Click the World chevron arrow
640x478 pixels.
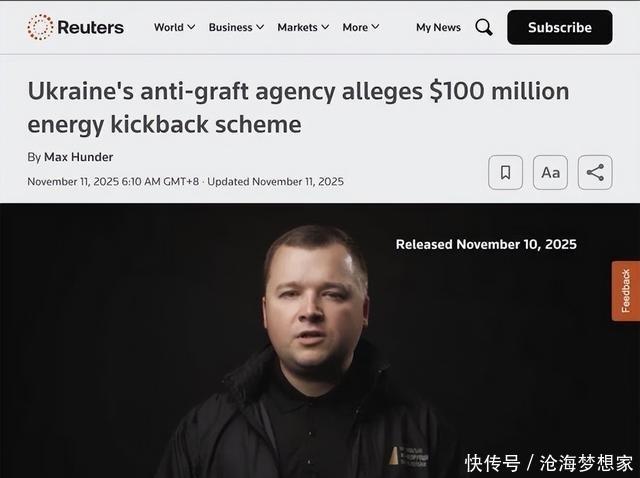(191, 27)
